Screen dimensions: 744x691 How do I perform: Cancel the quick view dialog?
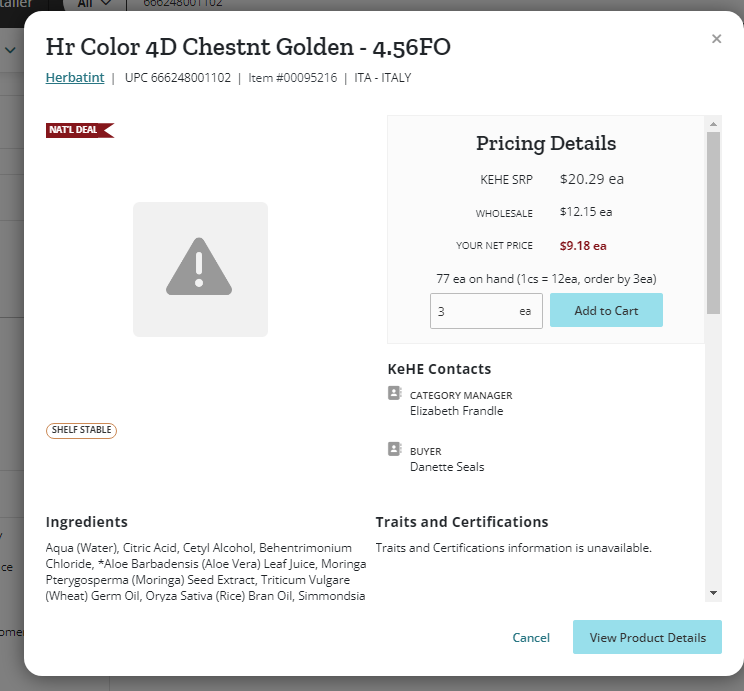click(531, 637)
